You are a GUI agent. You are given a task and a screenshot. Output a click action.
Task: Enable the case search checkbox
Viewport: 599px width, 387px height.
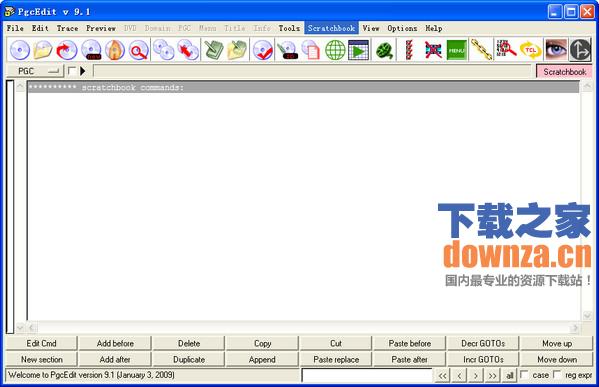[525, 375]
